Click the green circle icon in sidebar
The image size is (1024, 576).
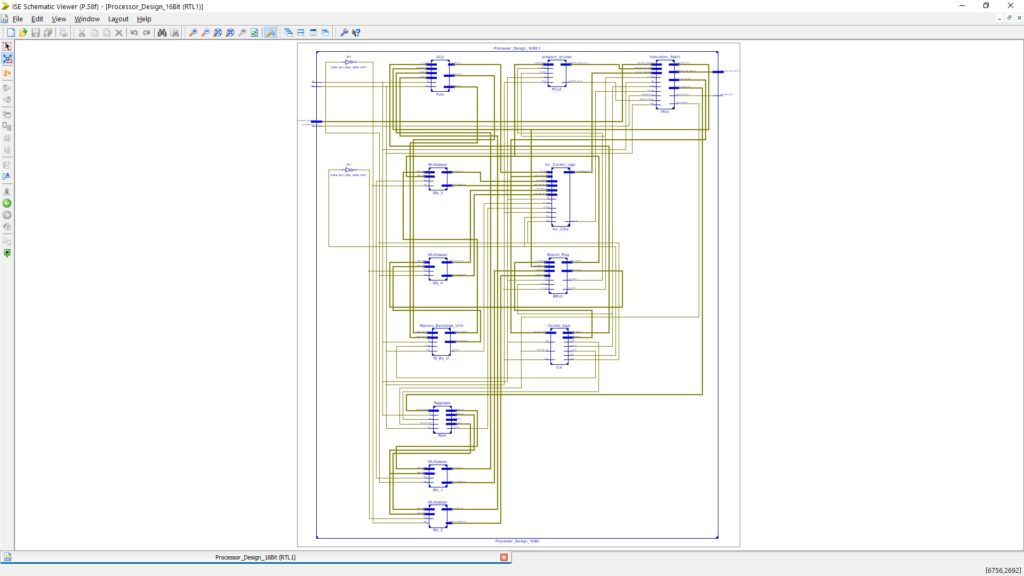[7, 203]
